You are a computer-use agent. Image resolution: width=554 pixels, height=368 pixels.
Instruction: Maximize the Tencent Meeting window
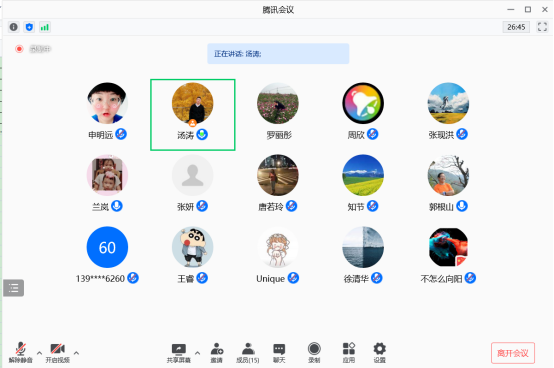[x=528, y=10]
